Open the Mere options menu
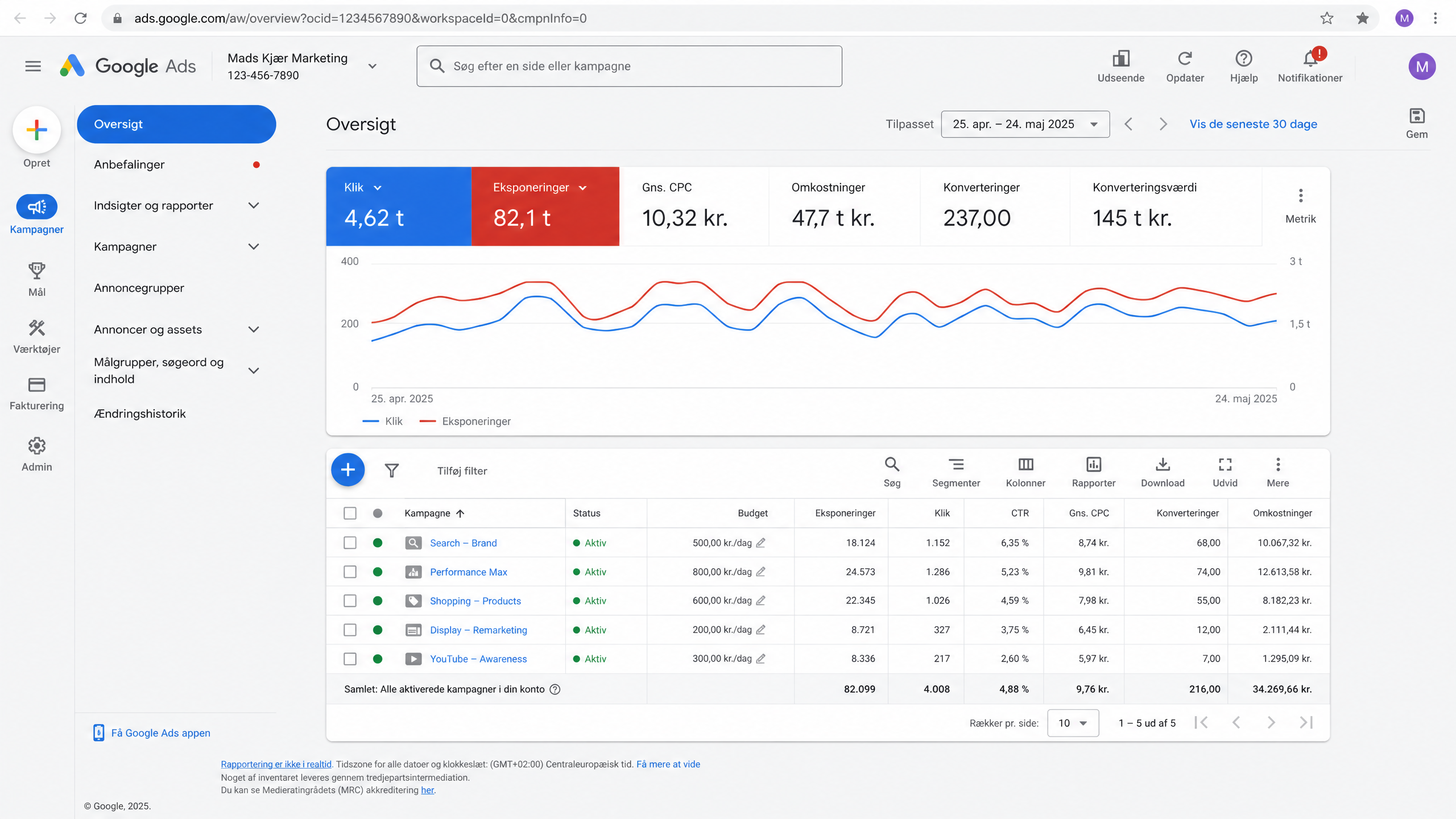The height and width of the screenshot is (819, 1456). (x=1277, y=471)
